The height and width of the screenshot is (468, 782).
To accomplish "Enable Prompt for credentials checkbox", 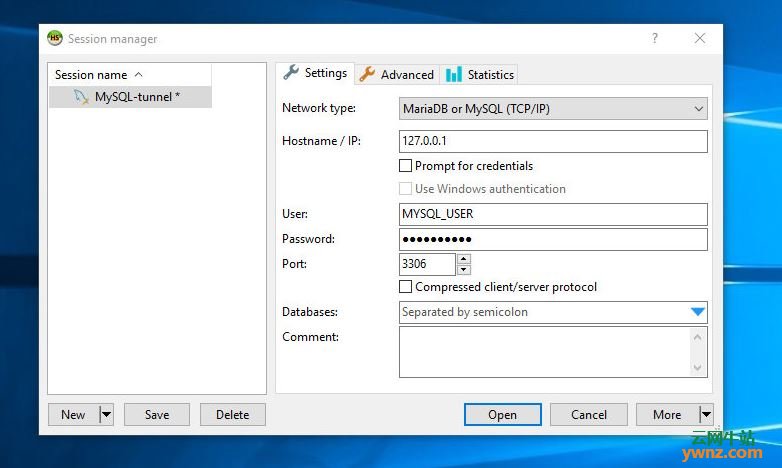I will coord(405,166).
